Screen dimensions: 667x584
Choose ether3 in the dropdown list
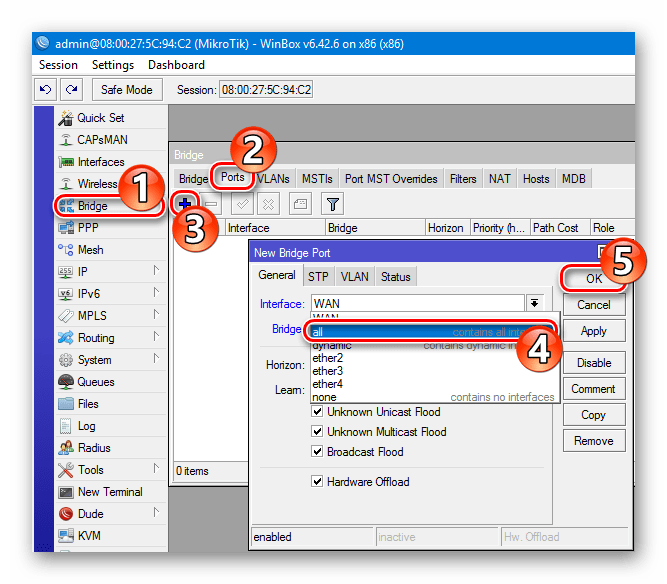[x=434, y=371]
